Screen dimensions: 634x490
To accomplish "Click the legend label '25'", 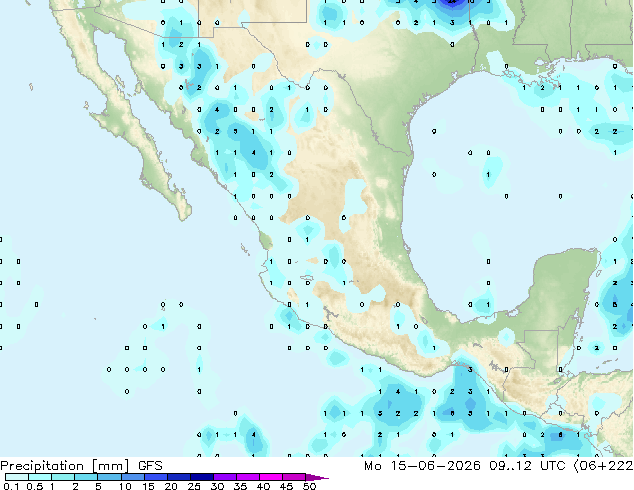I will click(194, 486).
